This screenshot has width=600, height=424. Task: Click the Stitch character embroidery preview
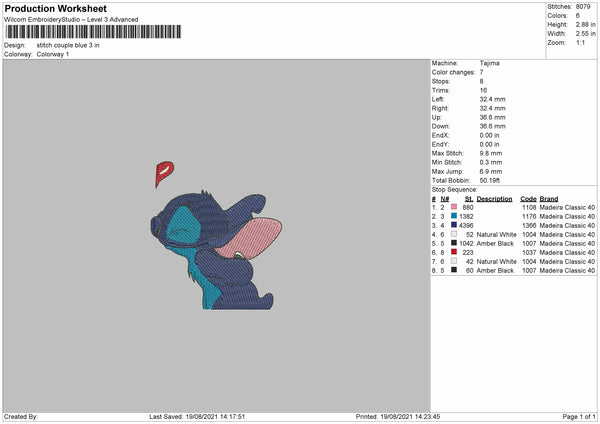pyautogui.click(x=216, y=250)
